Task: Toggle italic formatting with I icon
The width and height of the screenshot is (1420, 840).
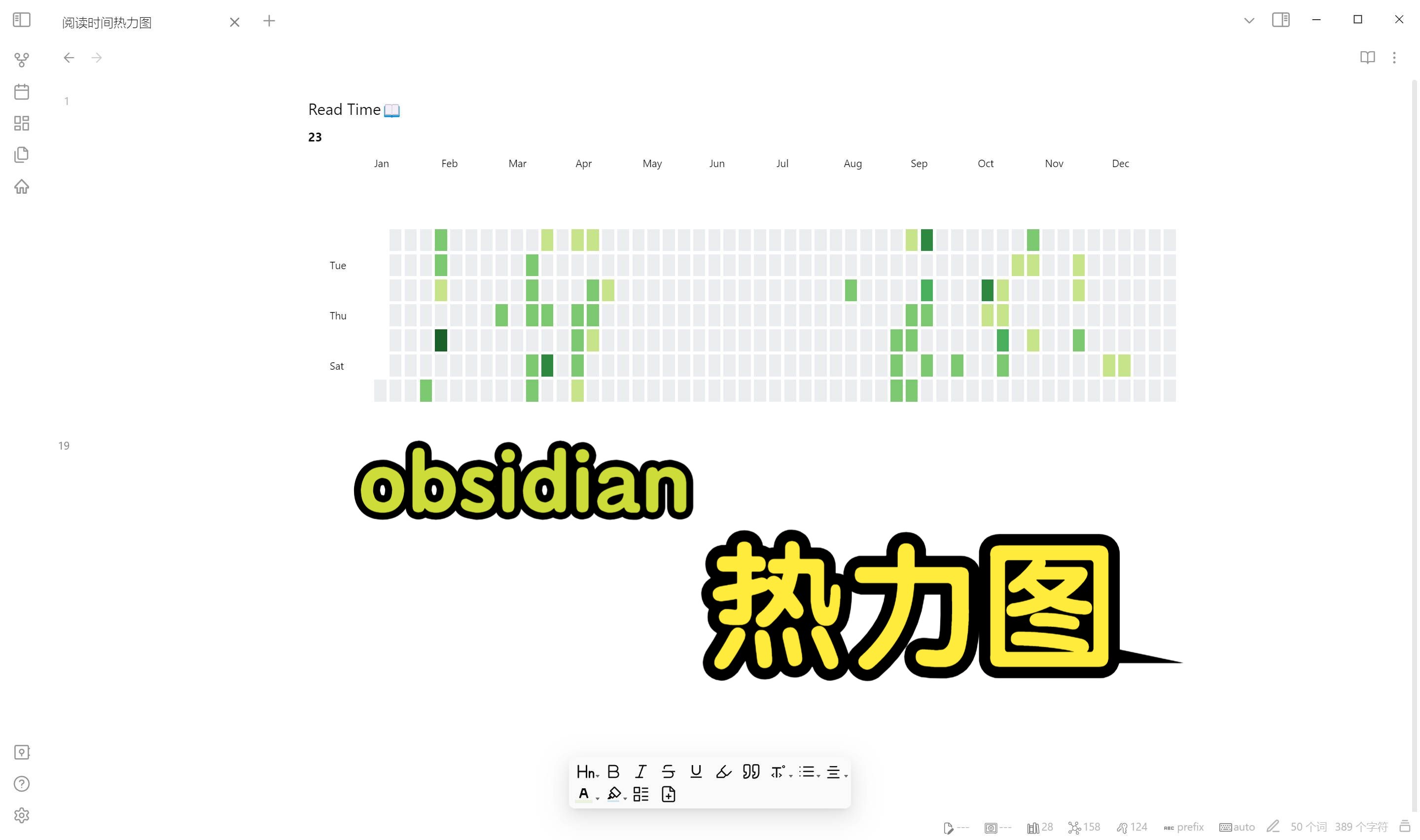Action: [x=641, y=771]
